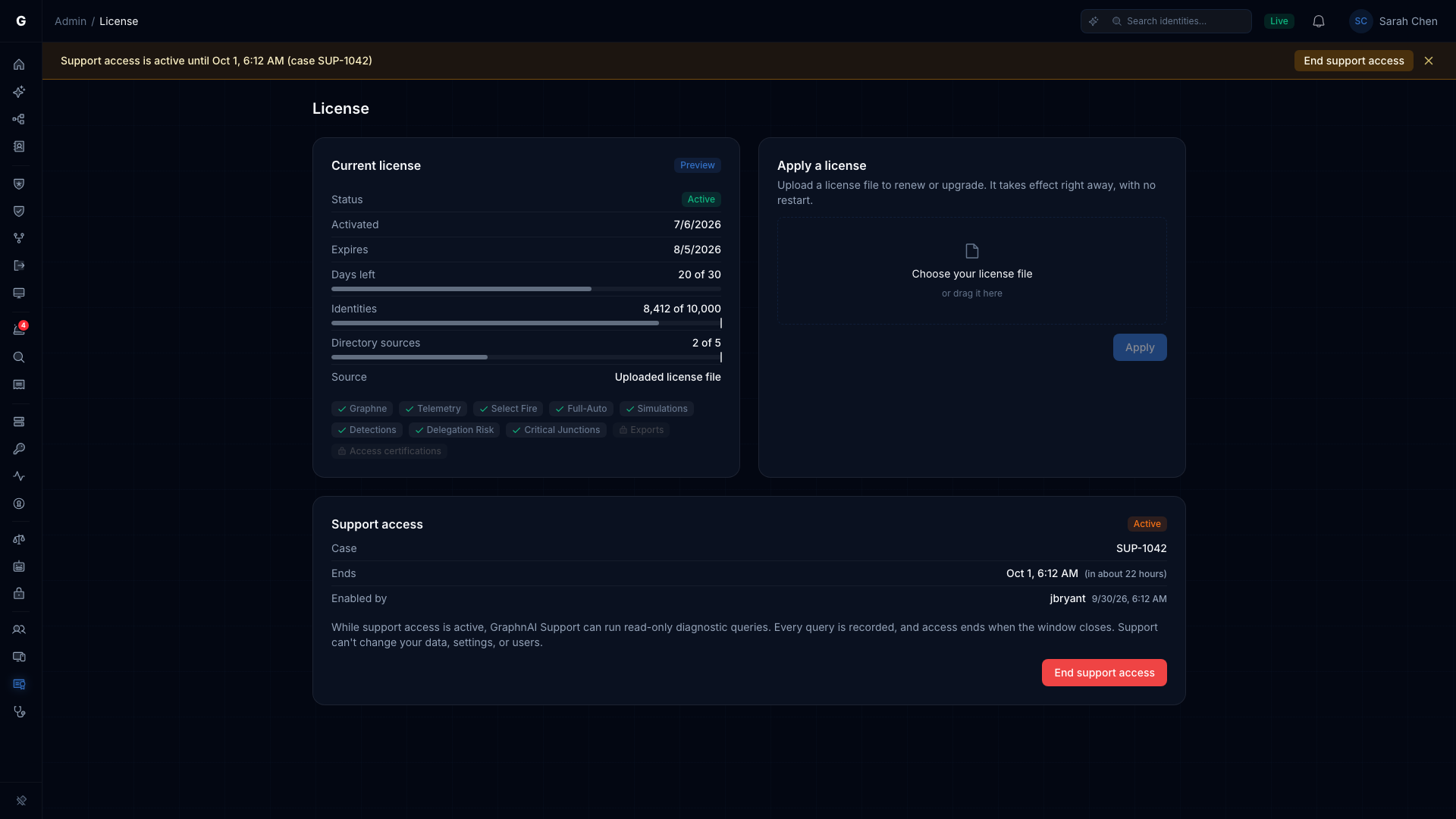1456x819 pixels.
Task: Click the G logo at top left
Action: click(21, 21)
